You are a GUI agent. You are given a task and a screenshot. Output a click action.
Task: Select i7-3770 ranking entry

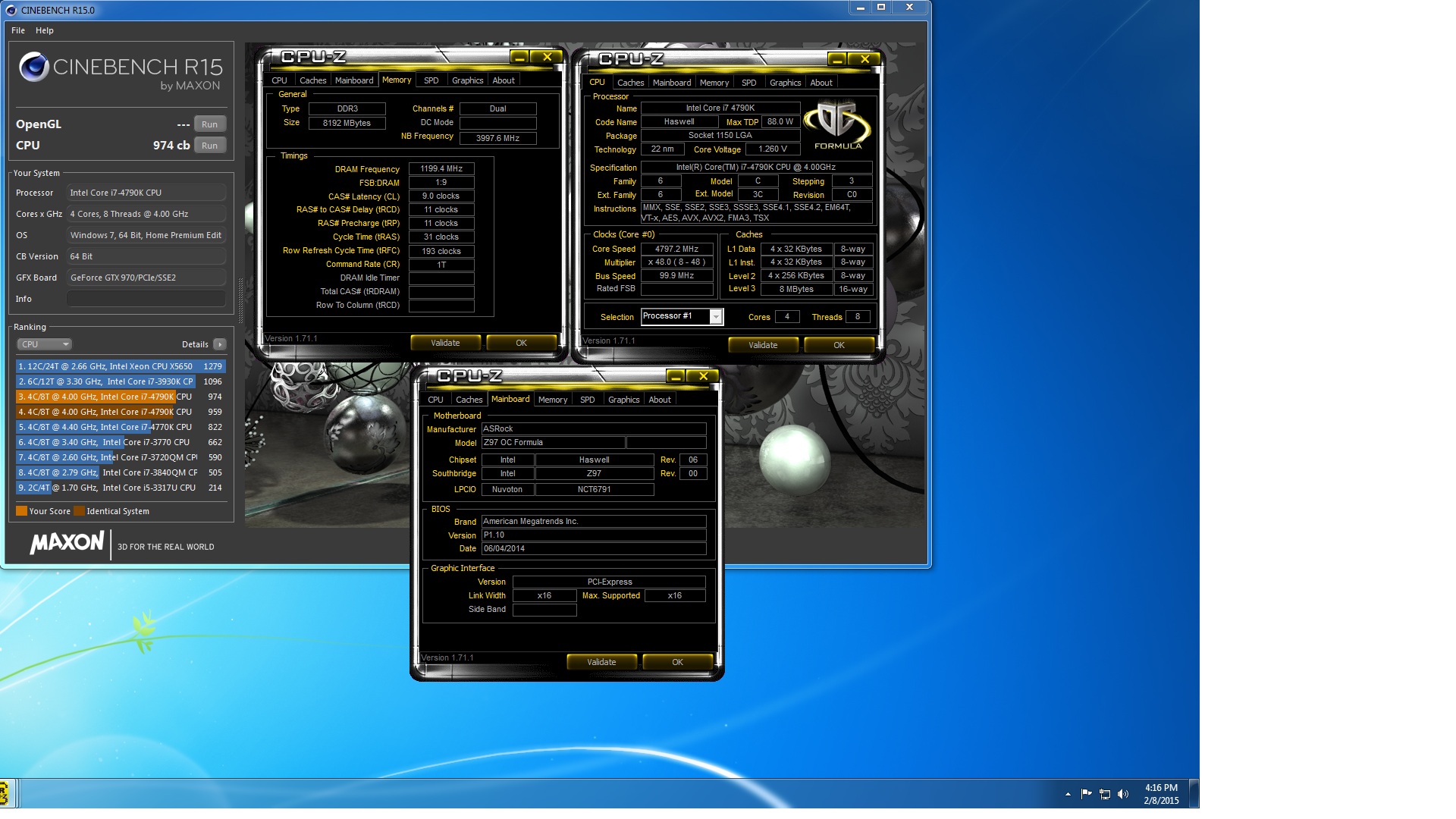point(121,442)
